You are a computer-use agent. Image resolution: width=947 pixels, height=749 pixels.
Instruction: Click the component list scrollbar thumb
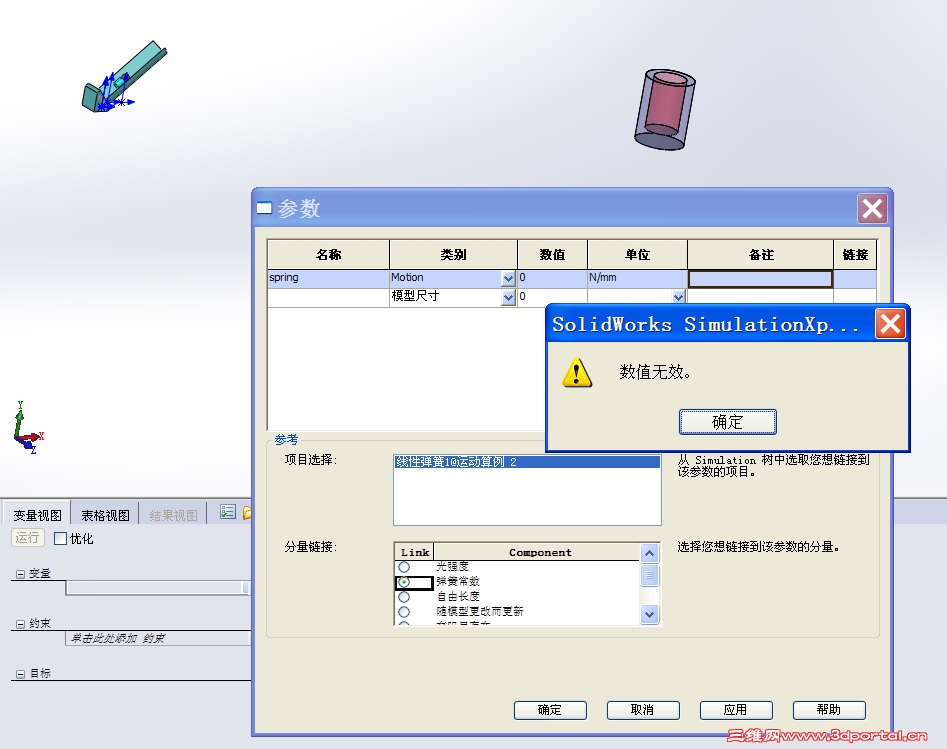(649, 575)
